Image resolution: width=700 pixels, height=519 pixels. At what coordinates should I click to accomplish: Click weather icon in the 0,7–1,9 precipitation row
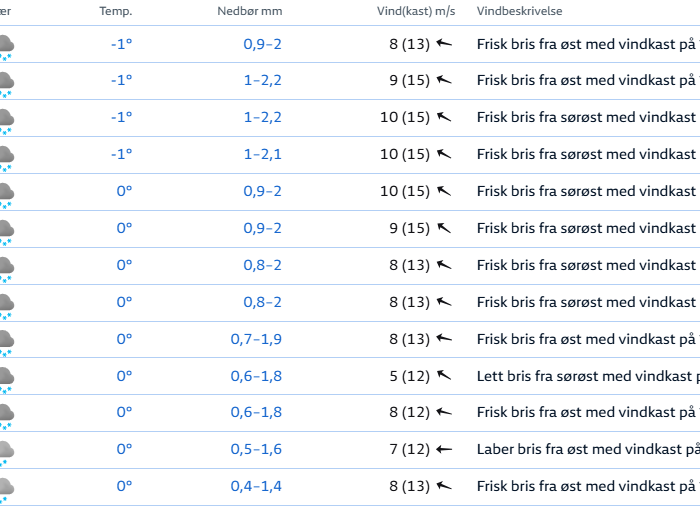click(x=5, y=341)
